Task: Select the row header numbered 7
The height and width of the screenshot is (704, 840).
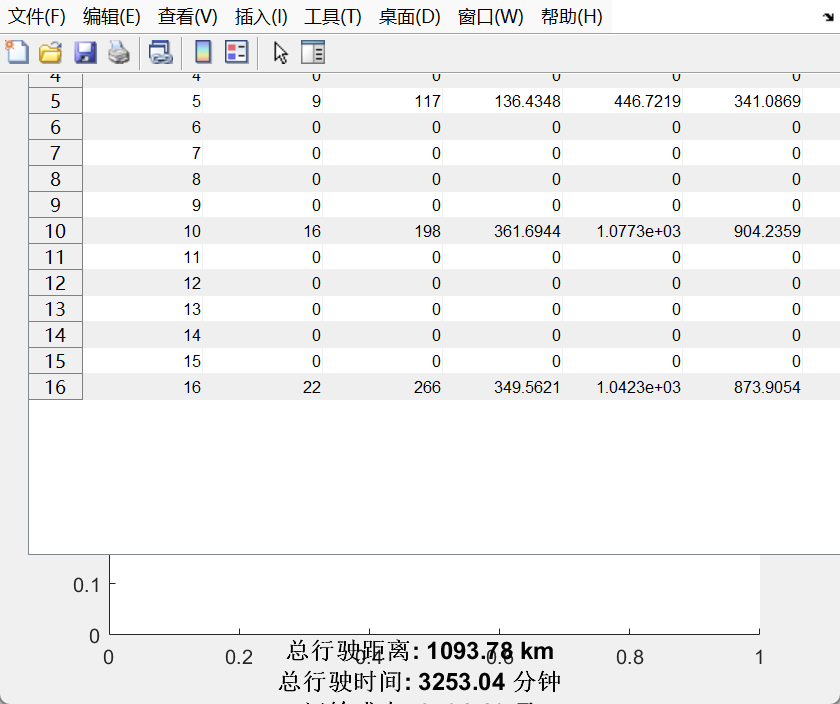Action: point(55,153)
